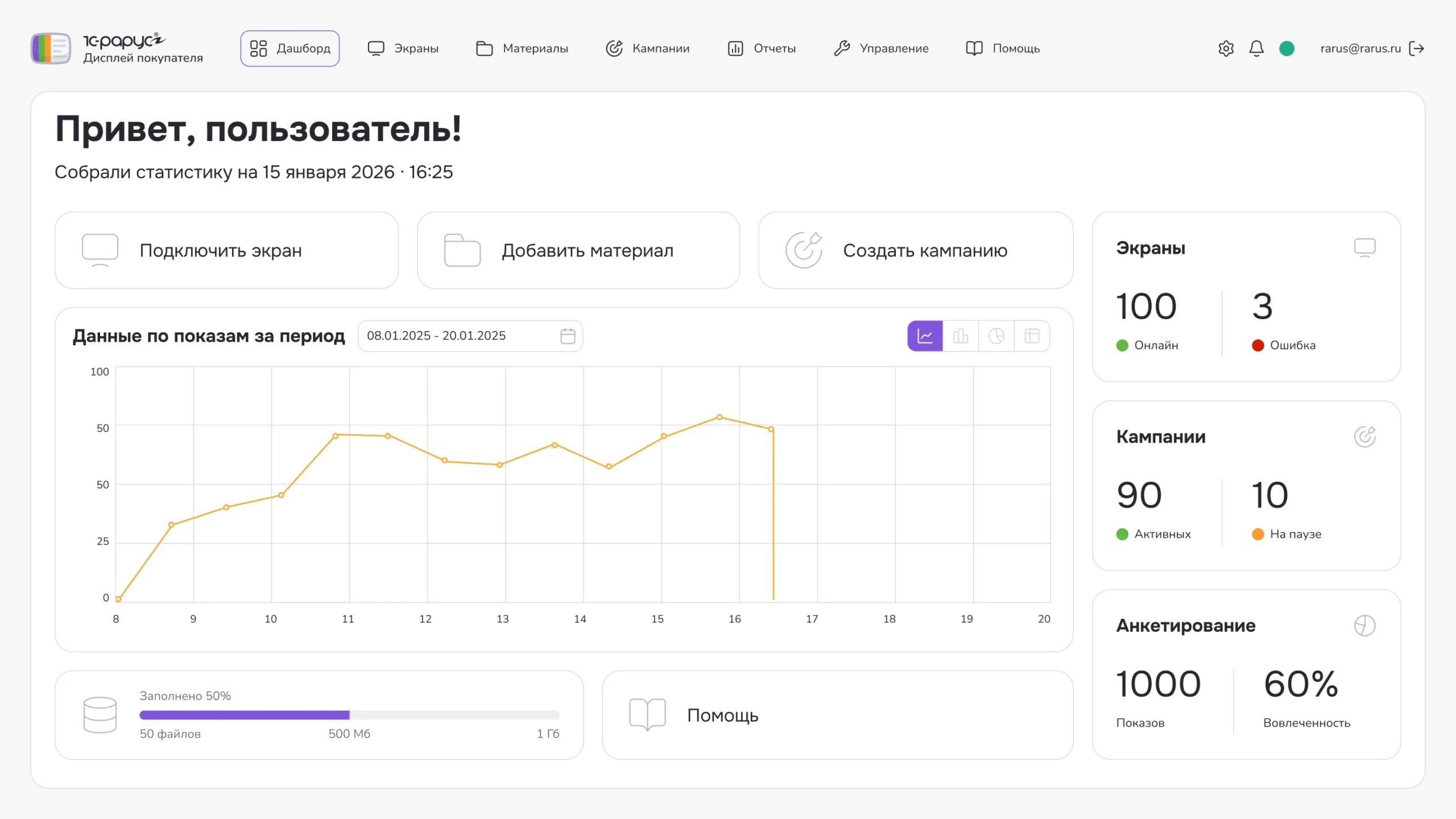Open the date range picker calendar

[x=567, y=336]
